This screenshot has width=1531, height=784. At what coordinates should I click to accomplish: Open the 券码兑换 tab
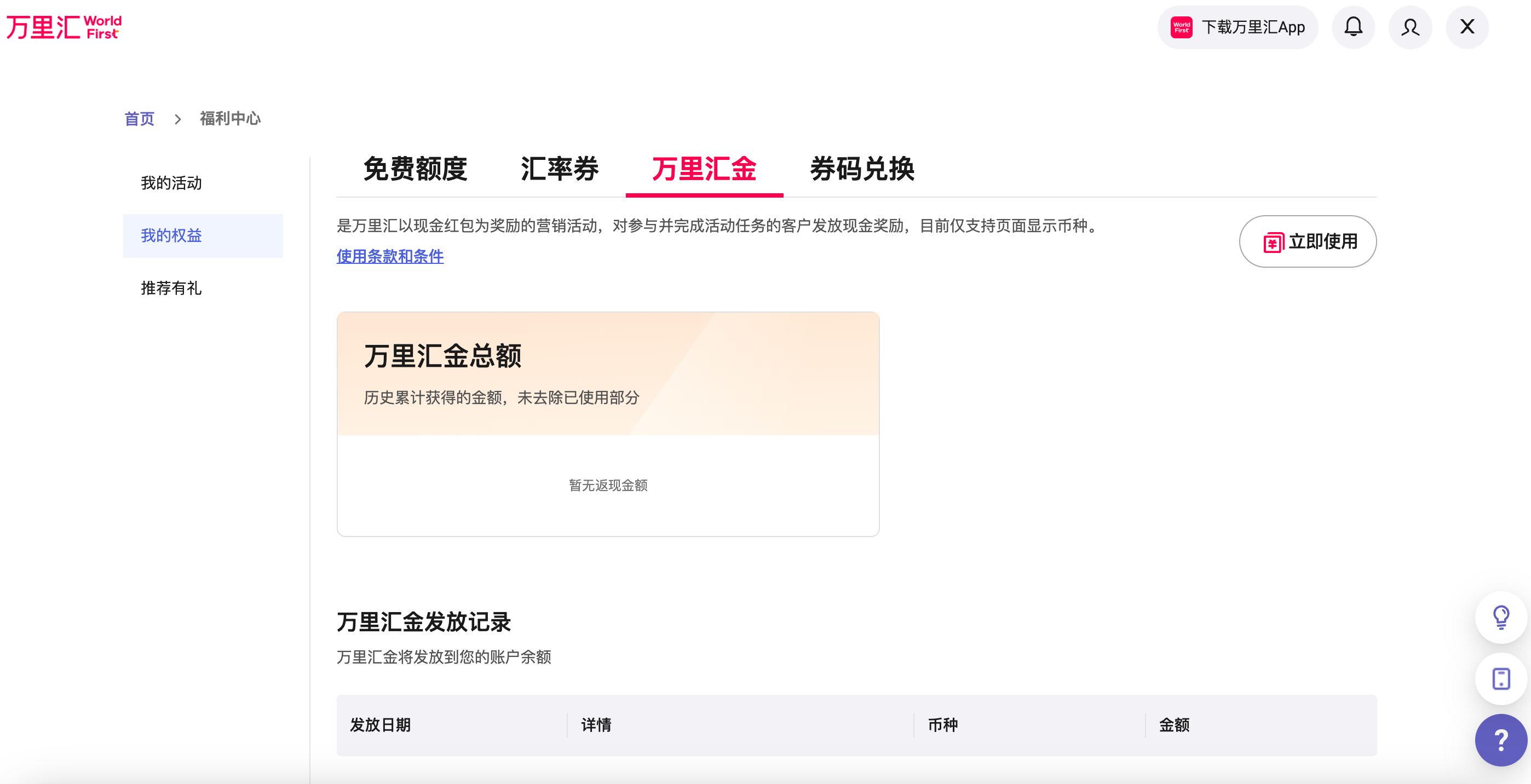click(x=862, y=169)
